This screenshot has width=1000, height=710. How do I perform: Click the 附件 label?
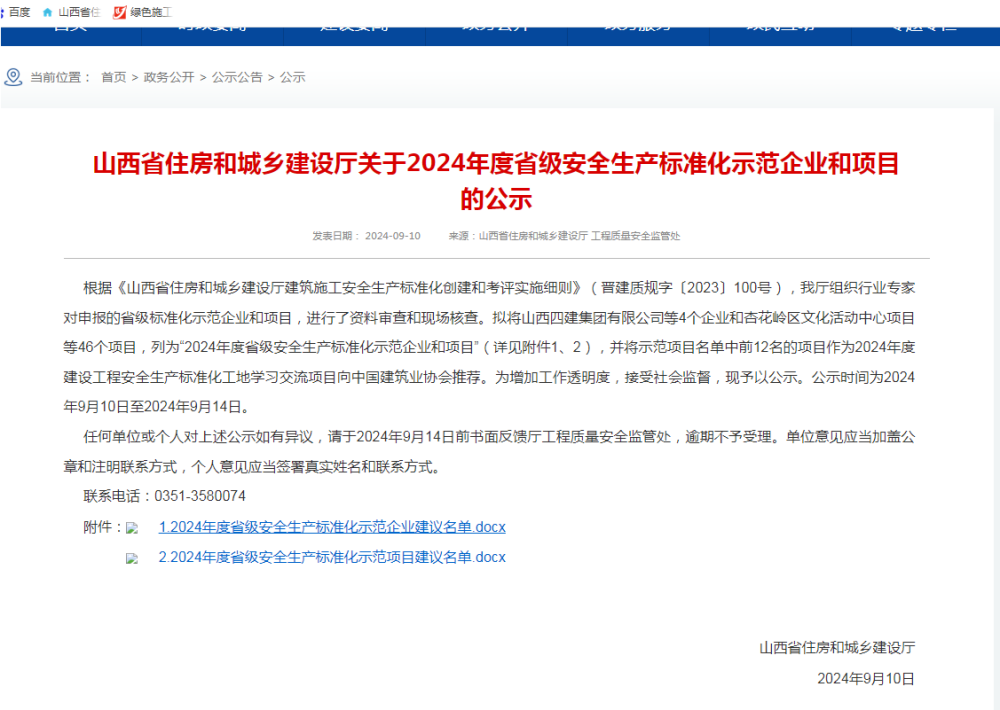[x=102, y=527]
